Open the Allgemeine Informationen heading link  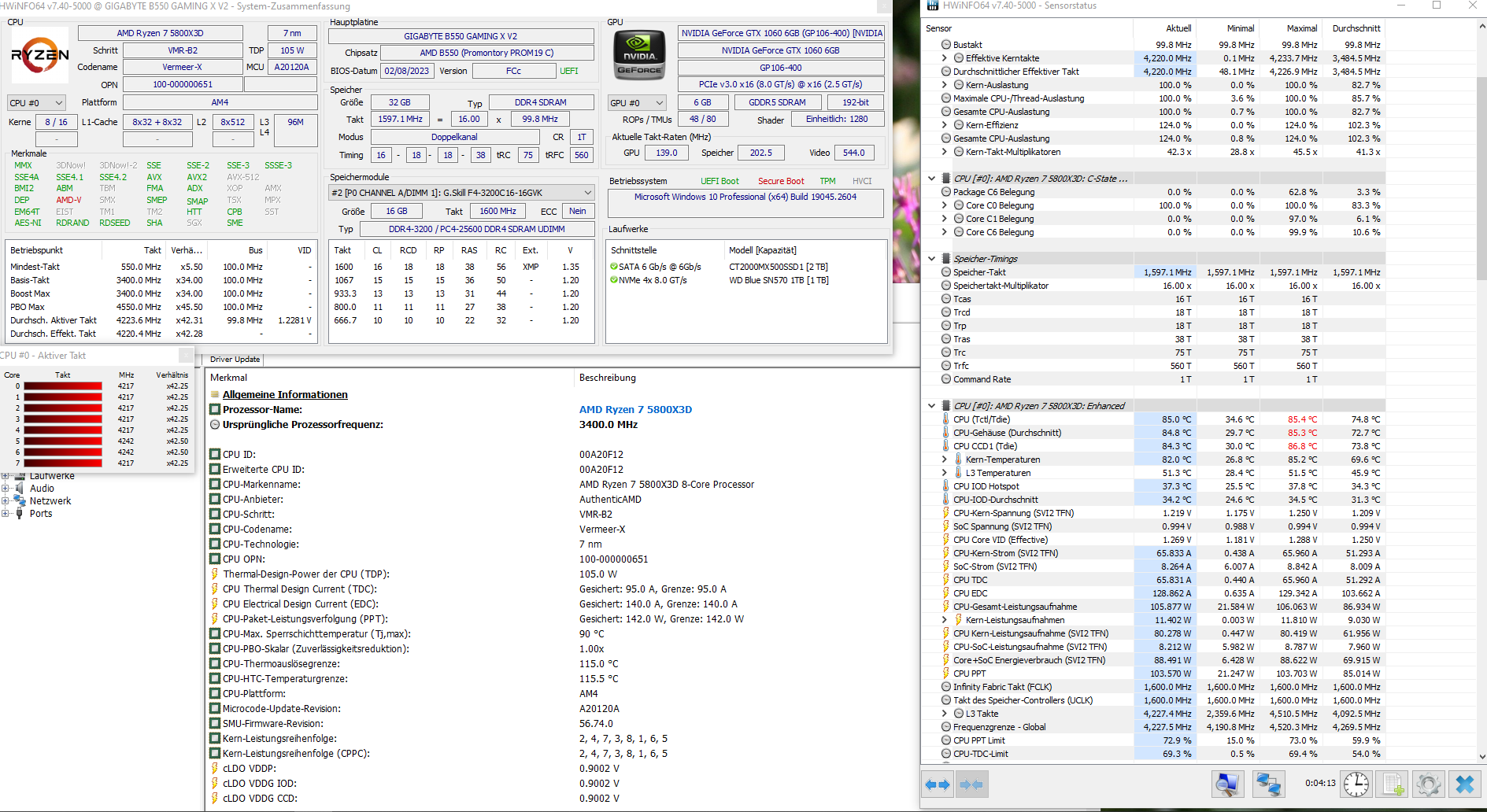285,395
